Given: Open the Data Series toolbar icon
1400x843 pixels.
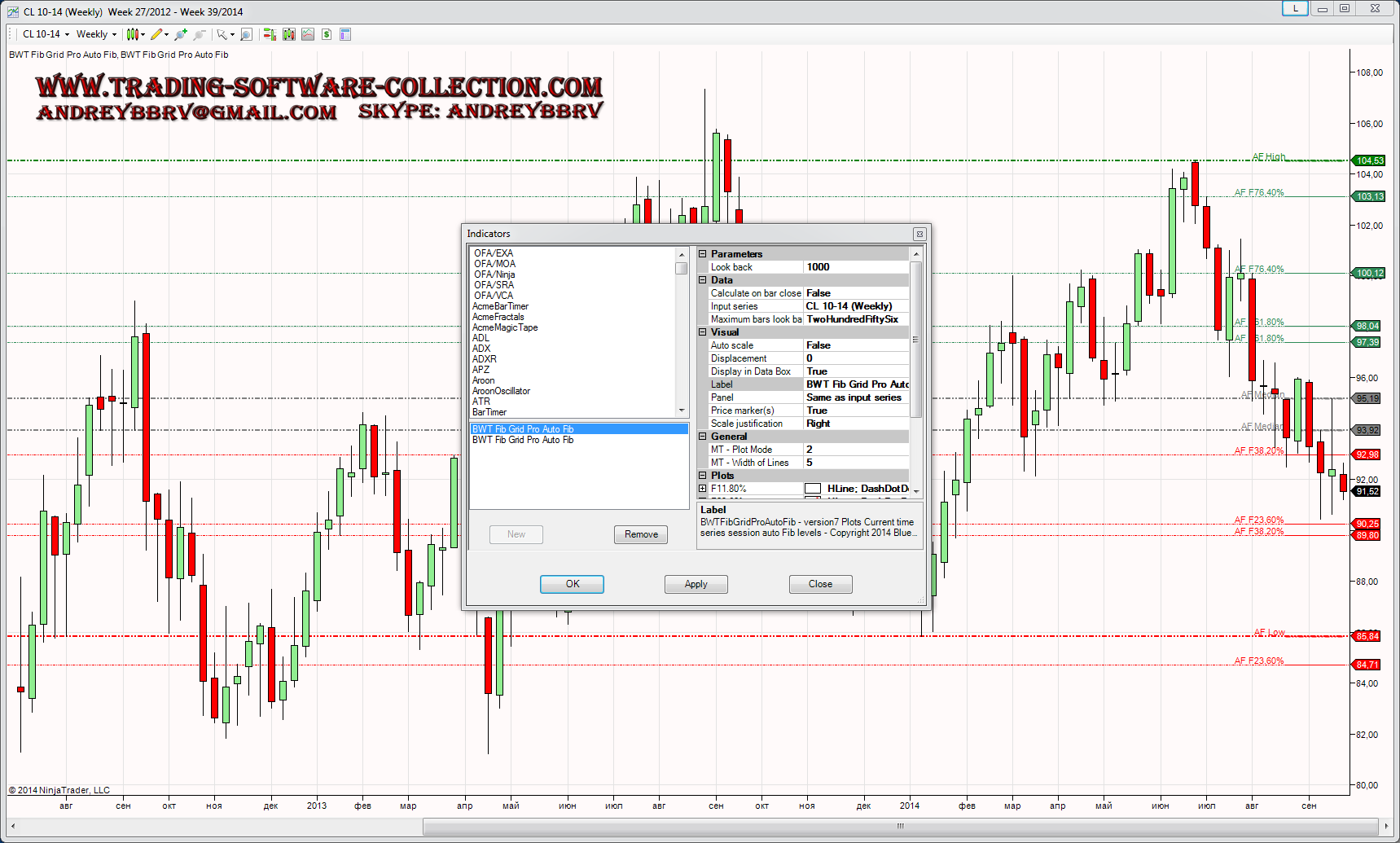Looking at the screenshot, I should click(x=288, y=34).
